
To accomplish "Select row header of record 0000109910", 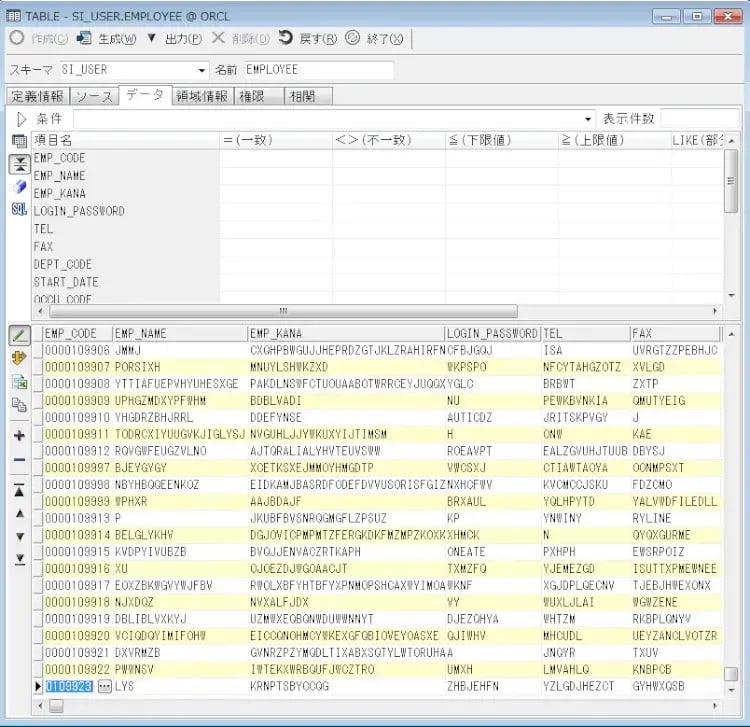I will coord(37,416).
